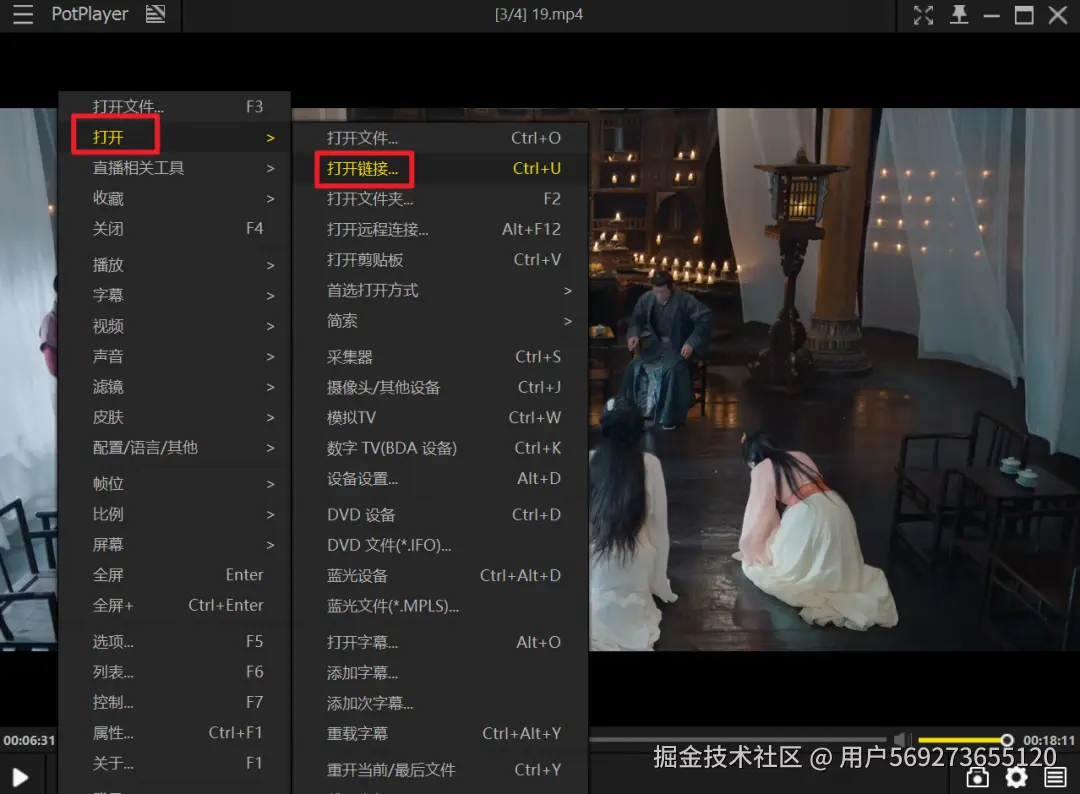Expand the 滤镜 submenu arrow
Screen dimensions: 1080x794
coord(271,387)
